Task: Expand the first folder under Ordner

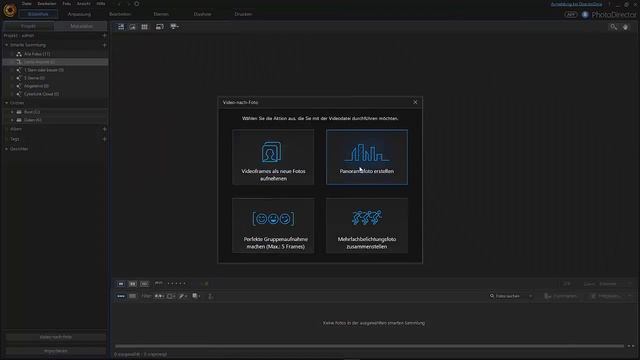Action: point(12,112)
